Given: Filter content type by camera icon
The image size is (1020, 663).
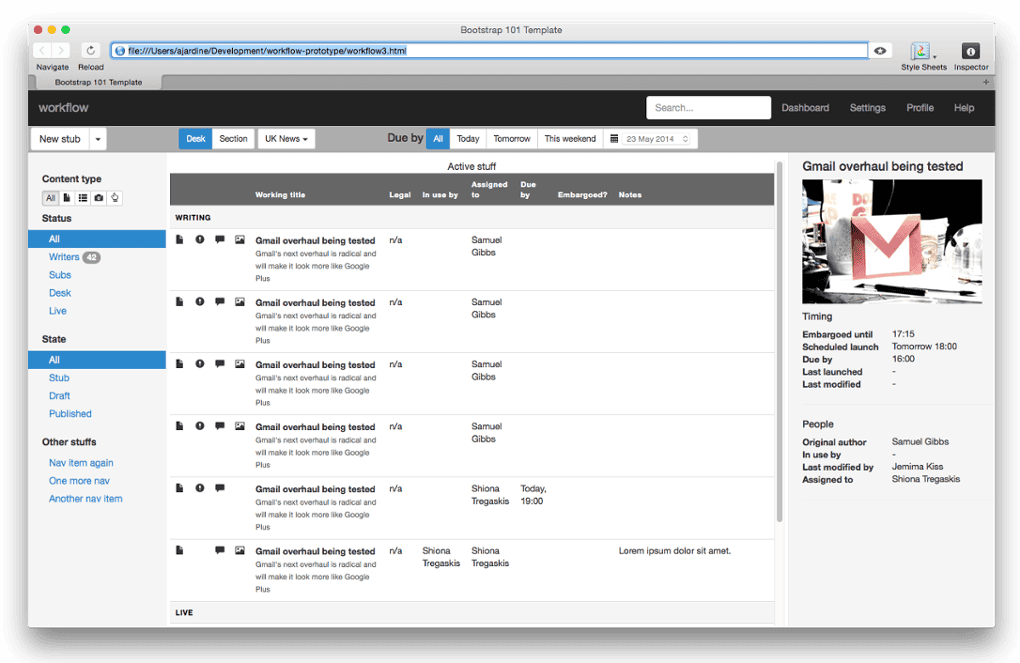Looking at the screenshot, I should [x=99, y=198].
